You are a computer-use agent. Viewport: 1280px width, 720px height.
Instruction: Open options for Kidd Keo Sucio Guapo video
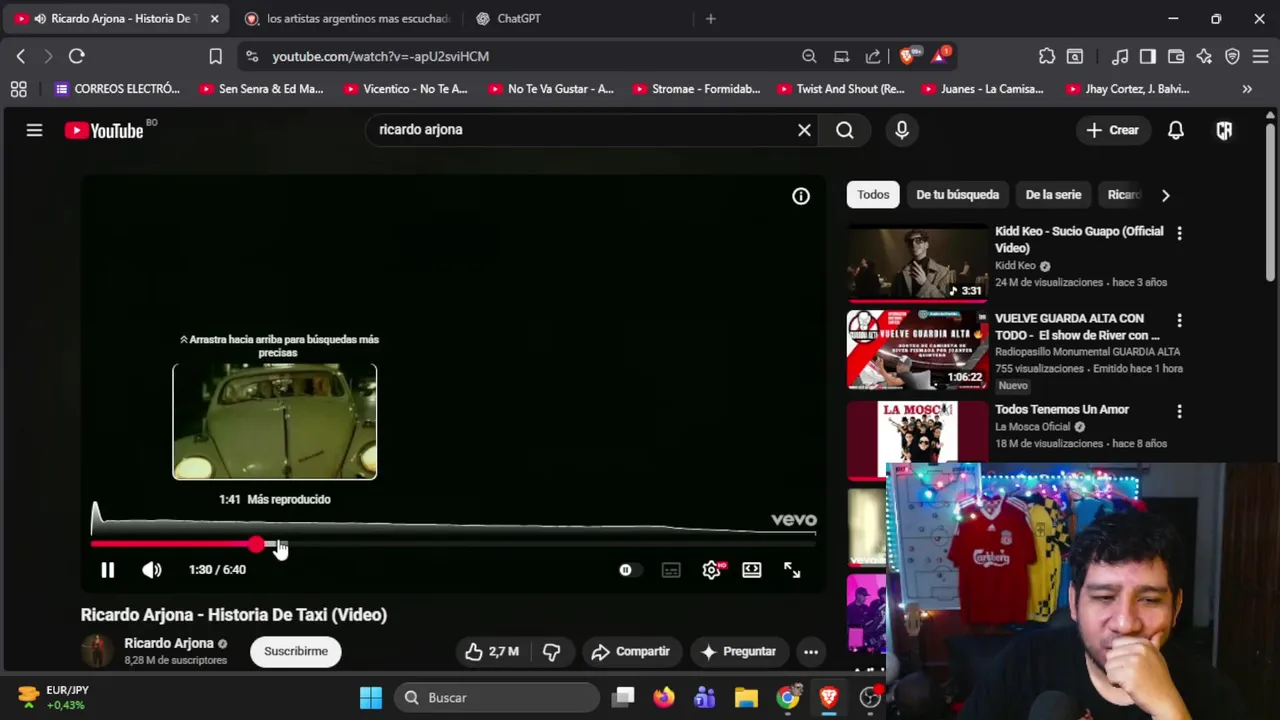[1179, 233]
